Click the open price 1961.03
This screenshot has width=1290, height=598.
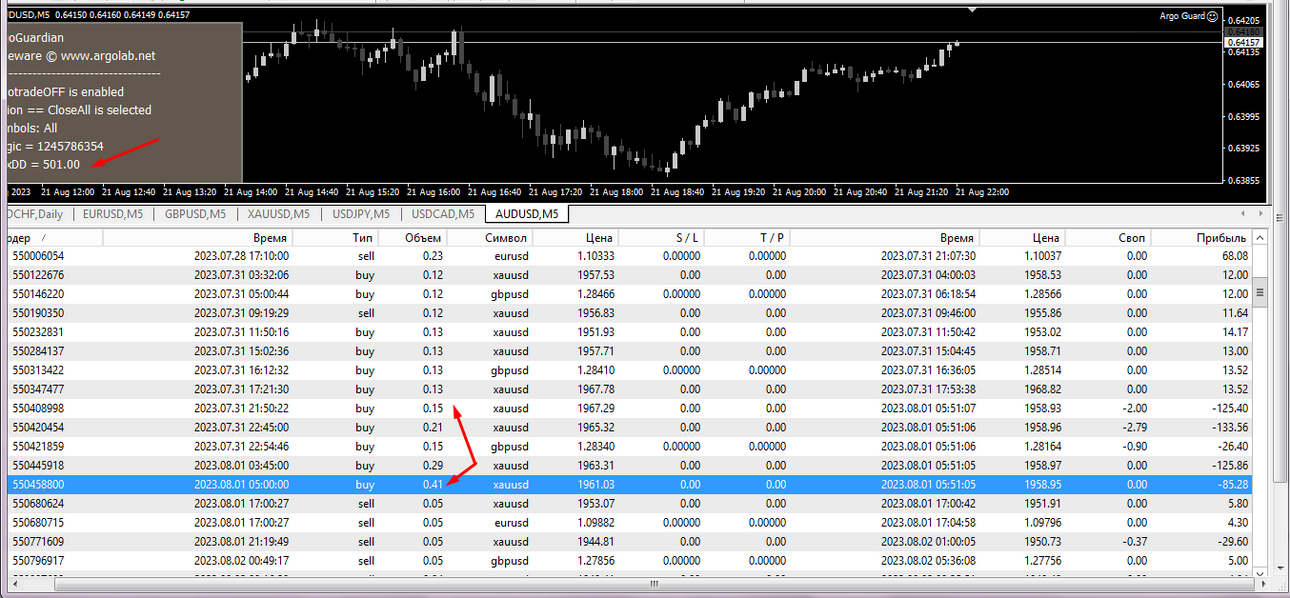(594, 484)
